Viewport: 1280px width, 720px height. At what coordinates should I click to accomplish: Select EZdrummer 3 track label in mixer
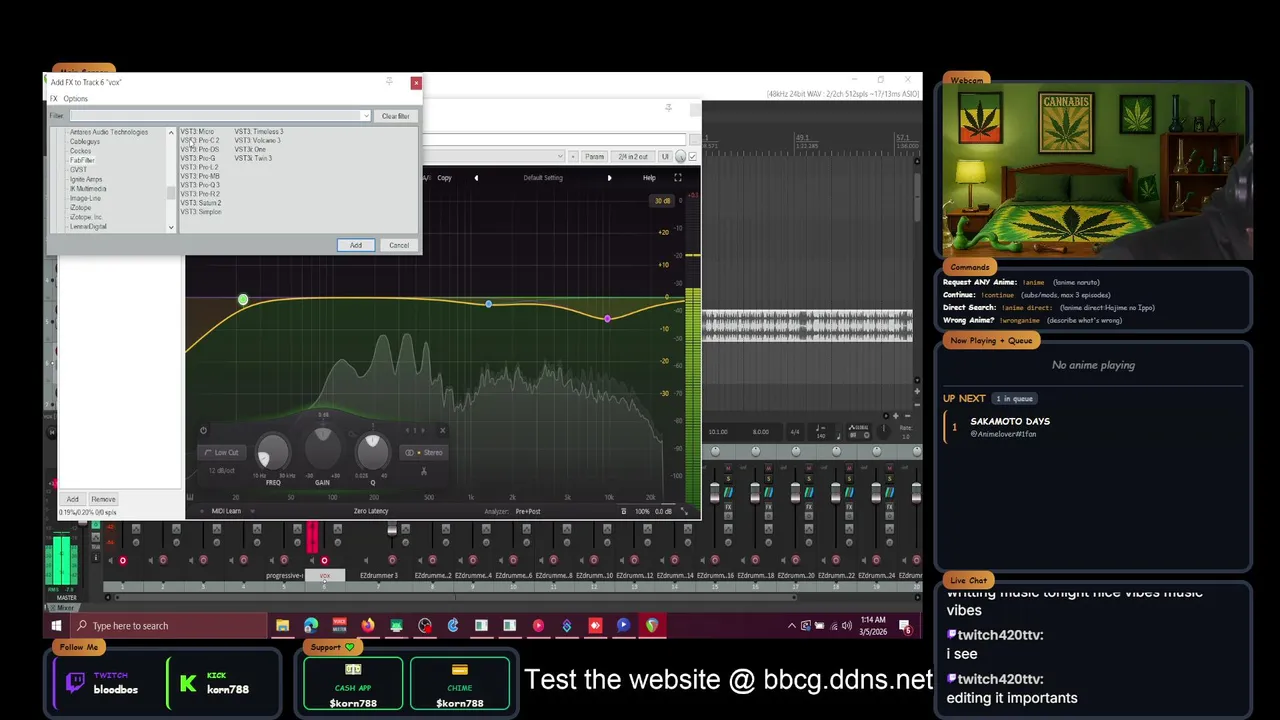(x=378, y=576)
